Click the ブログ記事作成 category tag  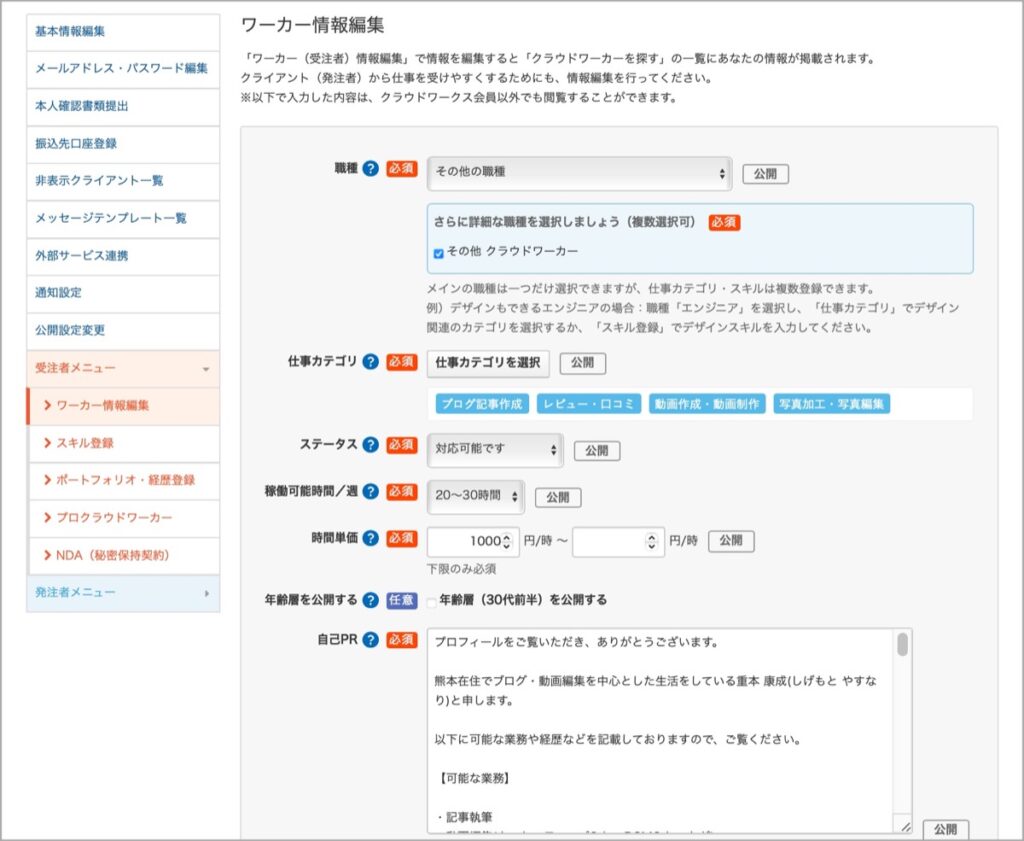(x=482, y=404)
